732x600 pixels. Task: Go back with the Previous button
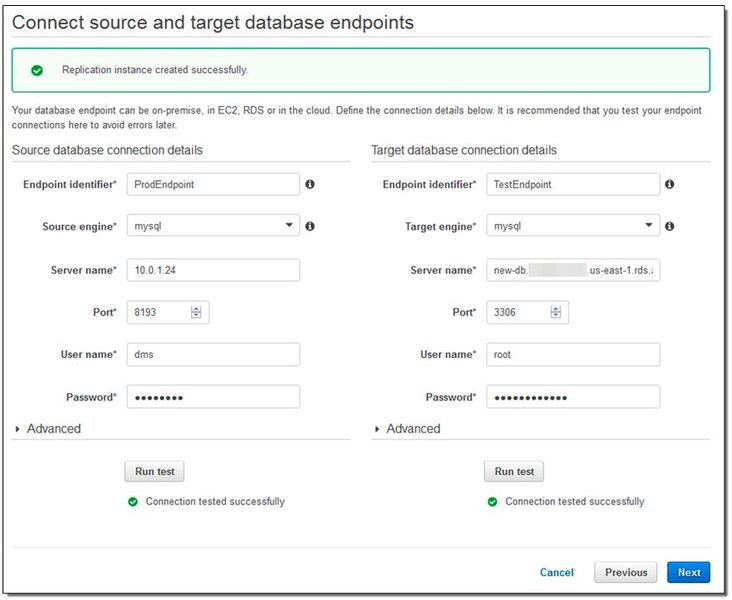pyautogui.click(x=626, y=573)
